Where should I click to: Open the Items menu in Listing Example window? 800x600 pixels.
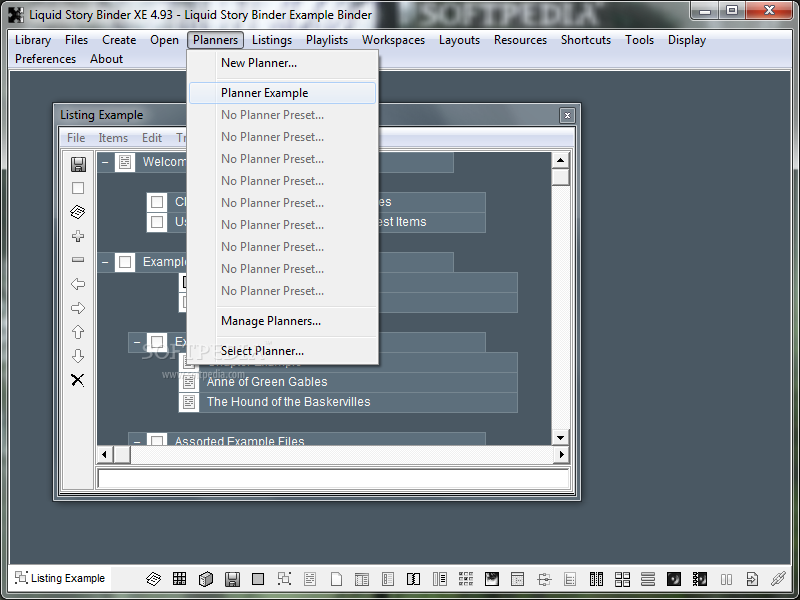click(x=113, y=138)
